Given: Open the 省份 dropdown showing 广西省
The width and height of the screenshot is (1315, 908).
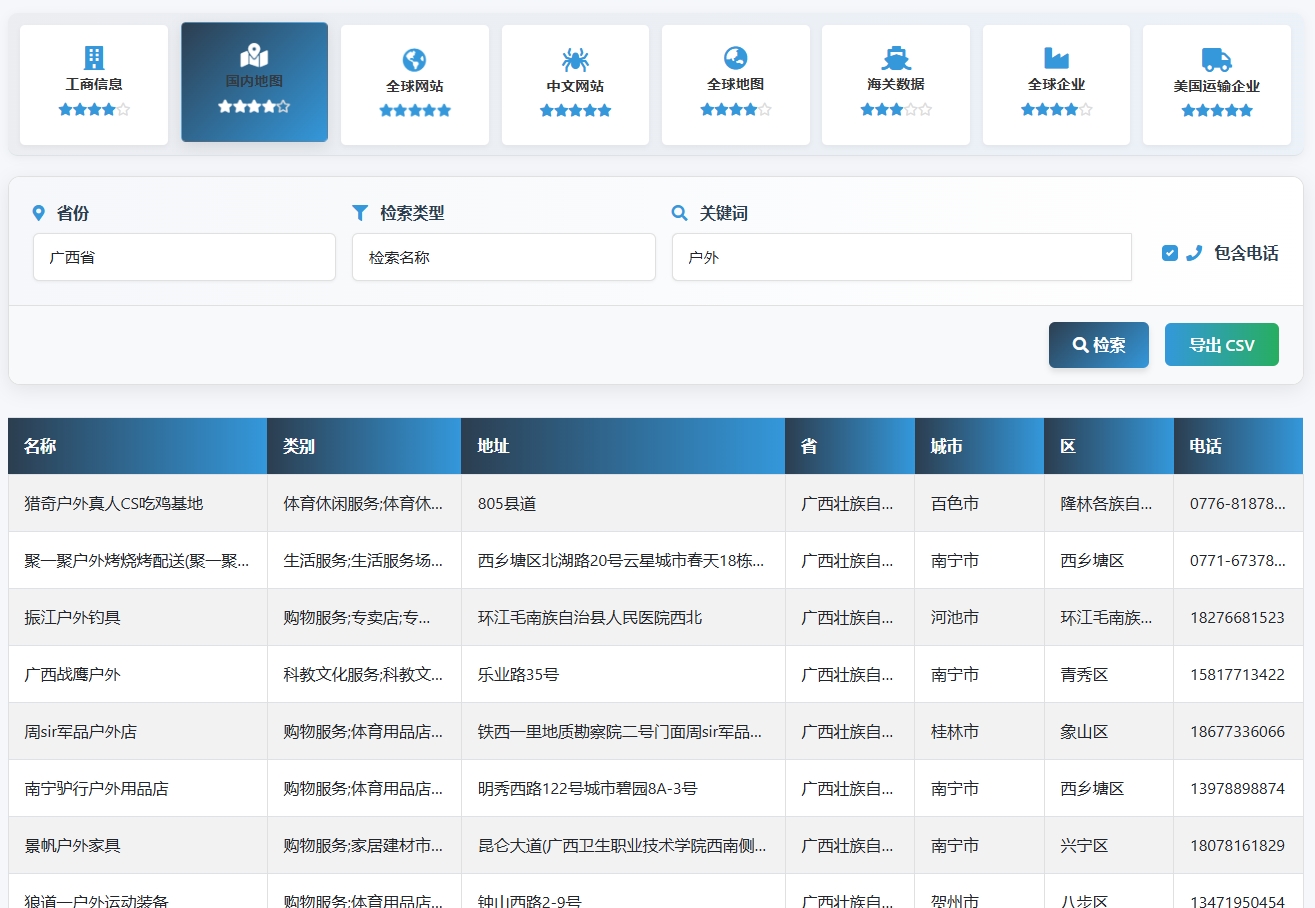Looking at the screenshot, I should pos(184,257).
